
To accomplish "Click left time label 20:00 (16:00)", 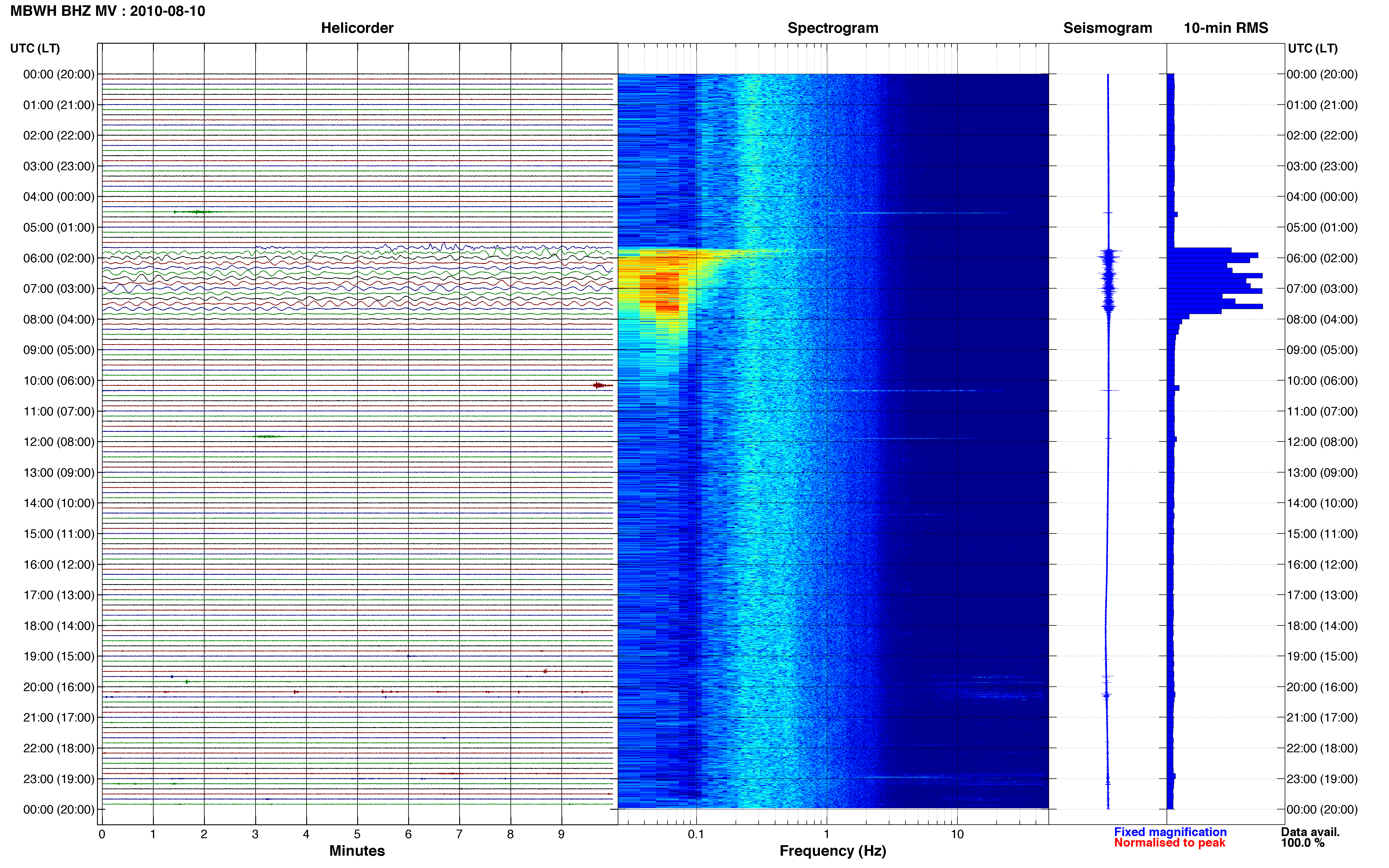I will tap(59, 687).
